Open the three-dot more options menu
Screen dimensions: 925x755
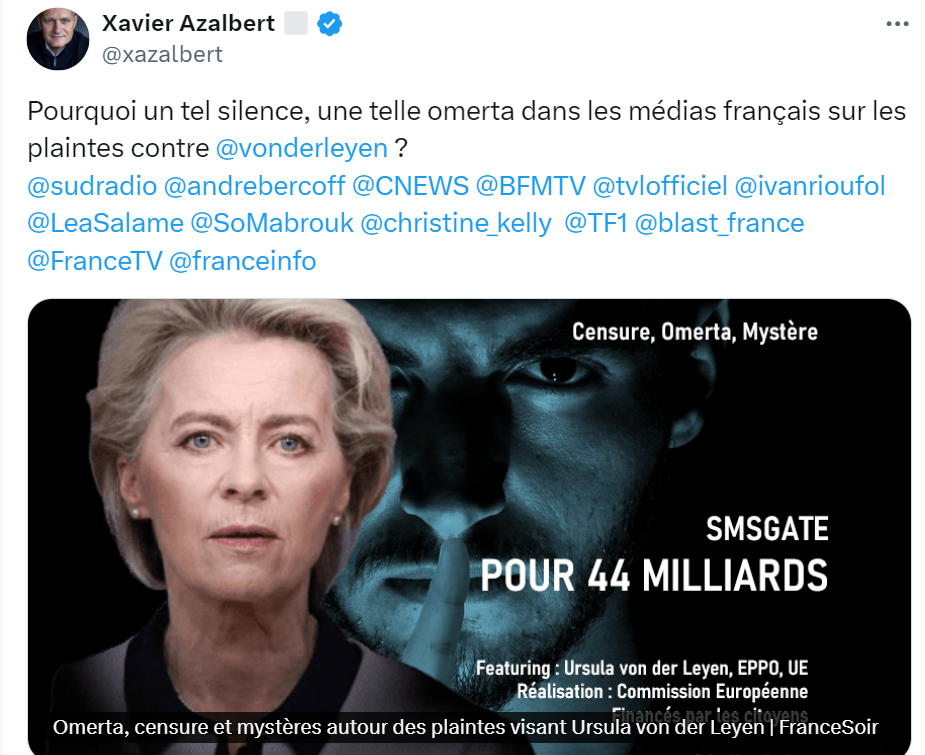click(x=897, y=24)
